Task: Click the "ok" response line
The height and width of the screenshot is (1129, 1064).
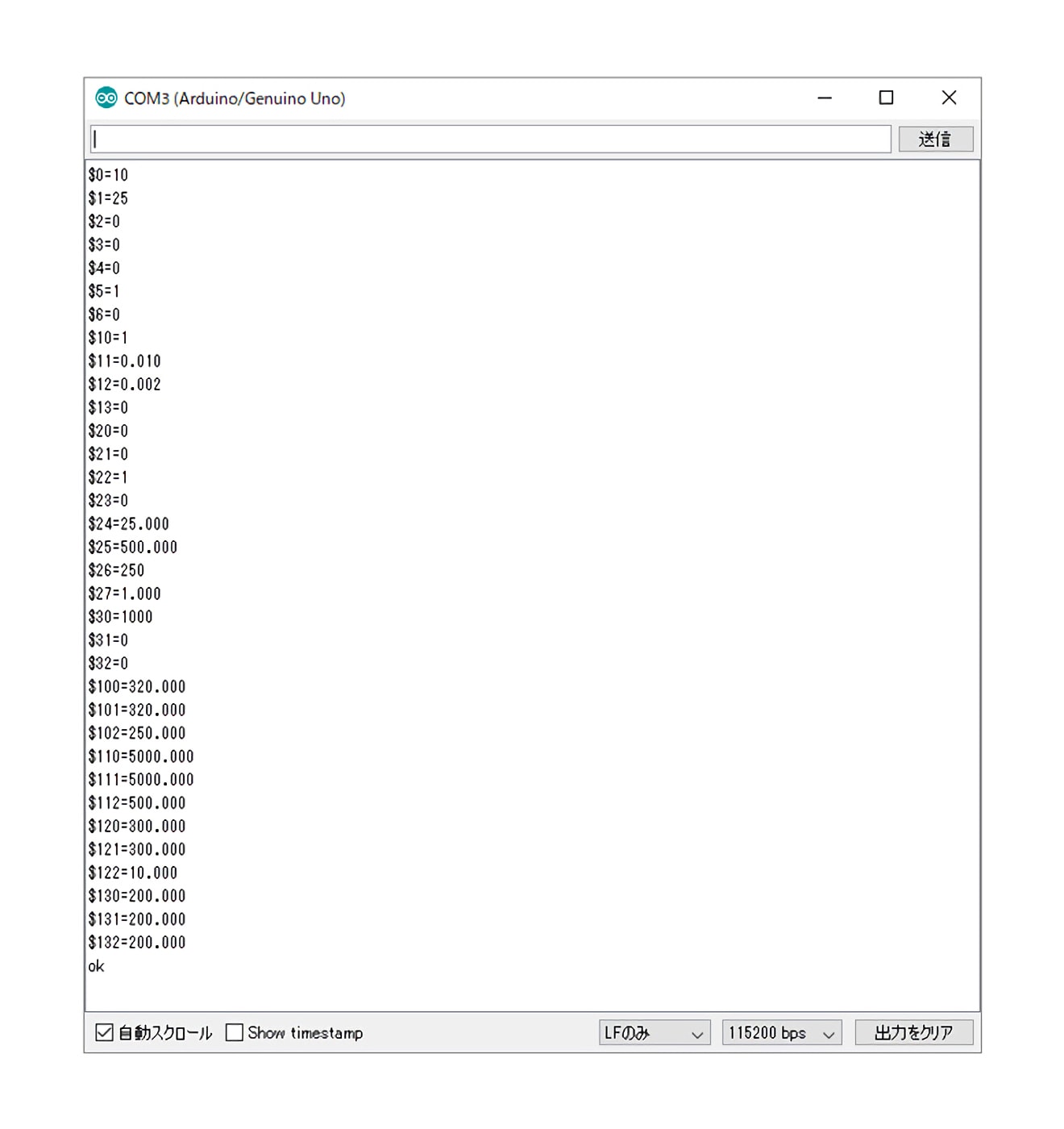Action: coord(96,966)
